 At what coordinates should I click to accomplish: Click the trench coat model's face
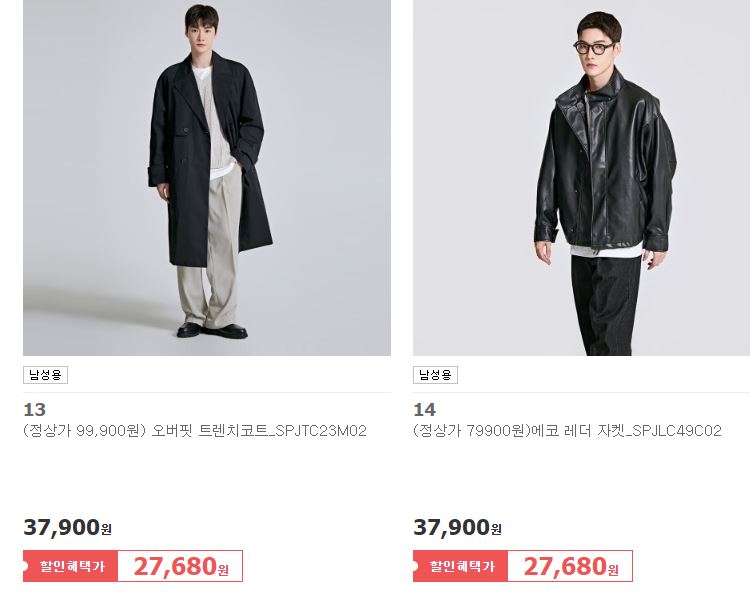202,38
